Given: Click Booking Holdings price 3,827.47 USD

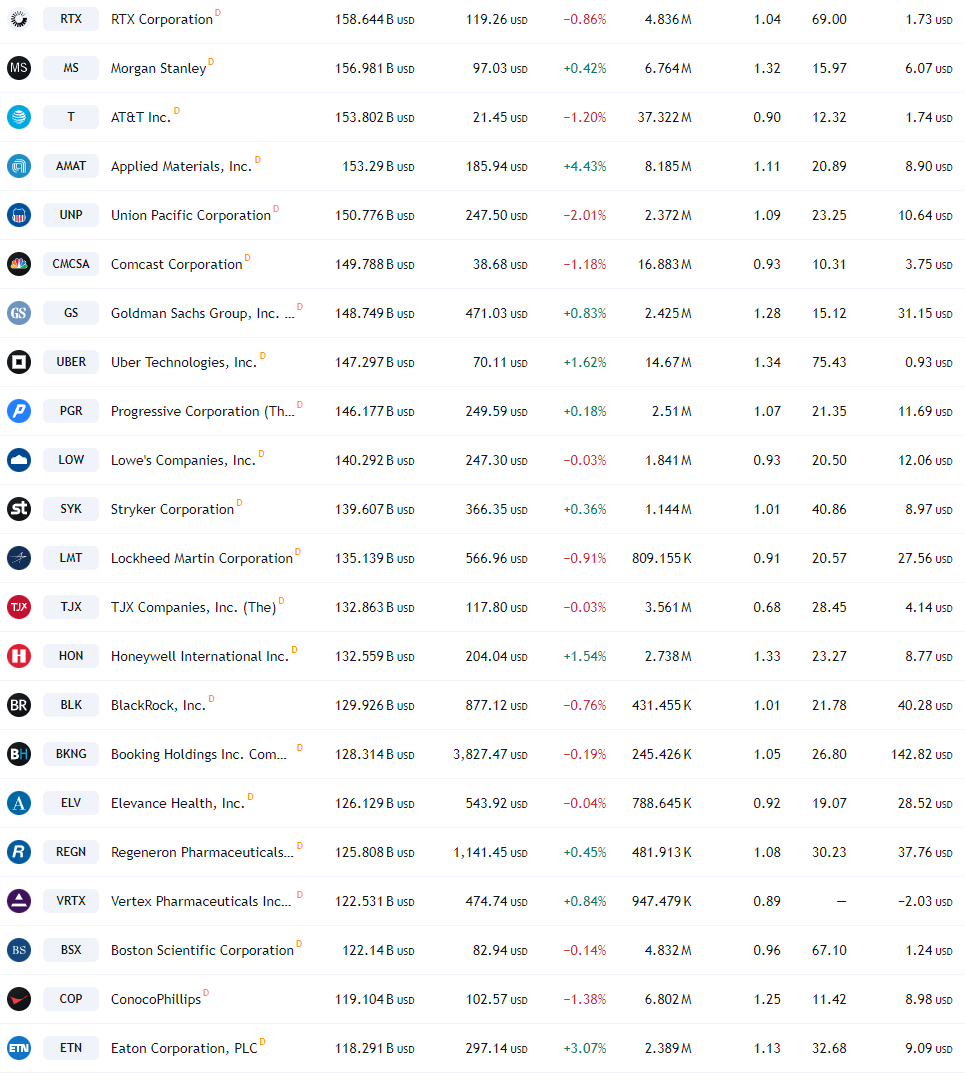Looking at the screenshot, I should coord(490,755).
